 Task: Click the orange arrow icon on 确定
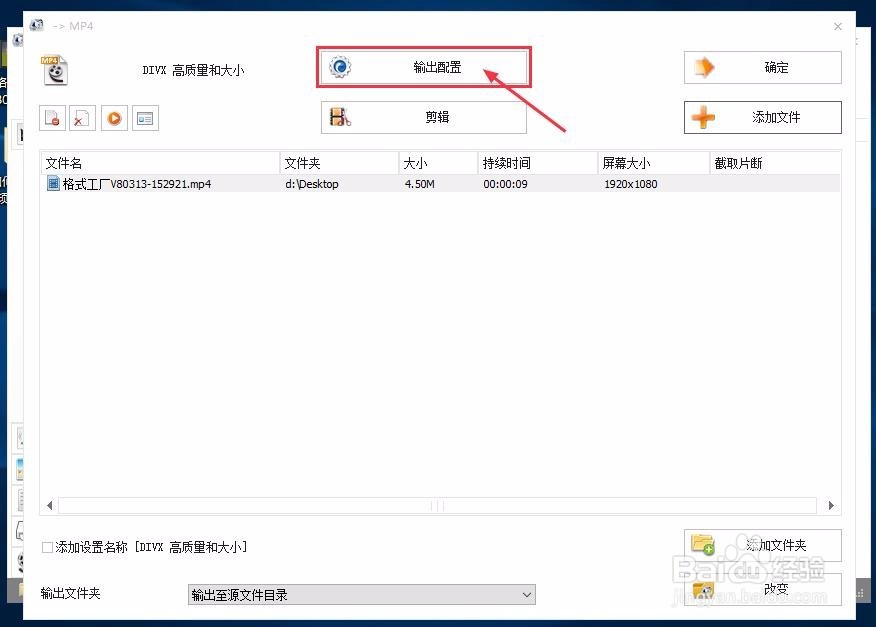click(x=706, y=67)
